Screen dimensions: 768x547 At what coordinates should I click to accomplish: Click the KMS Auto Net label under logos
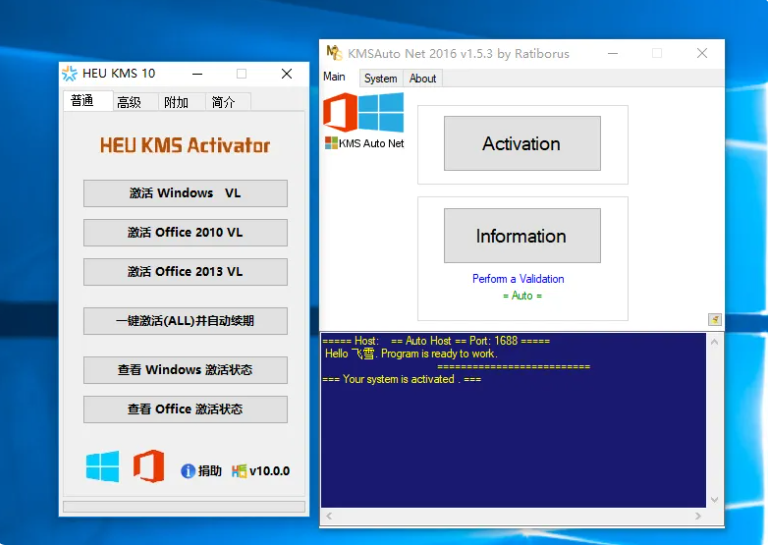click(x=371, y=143)
